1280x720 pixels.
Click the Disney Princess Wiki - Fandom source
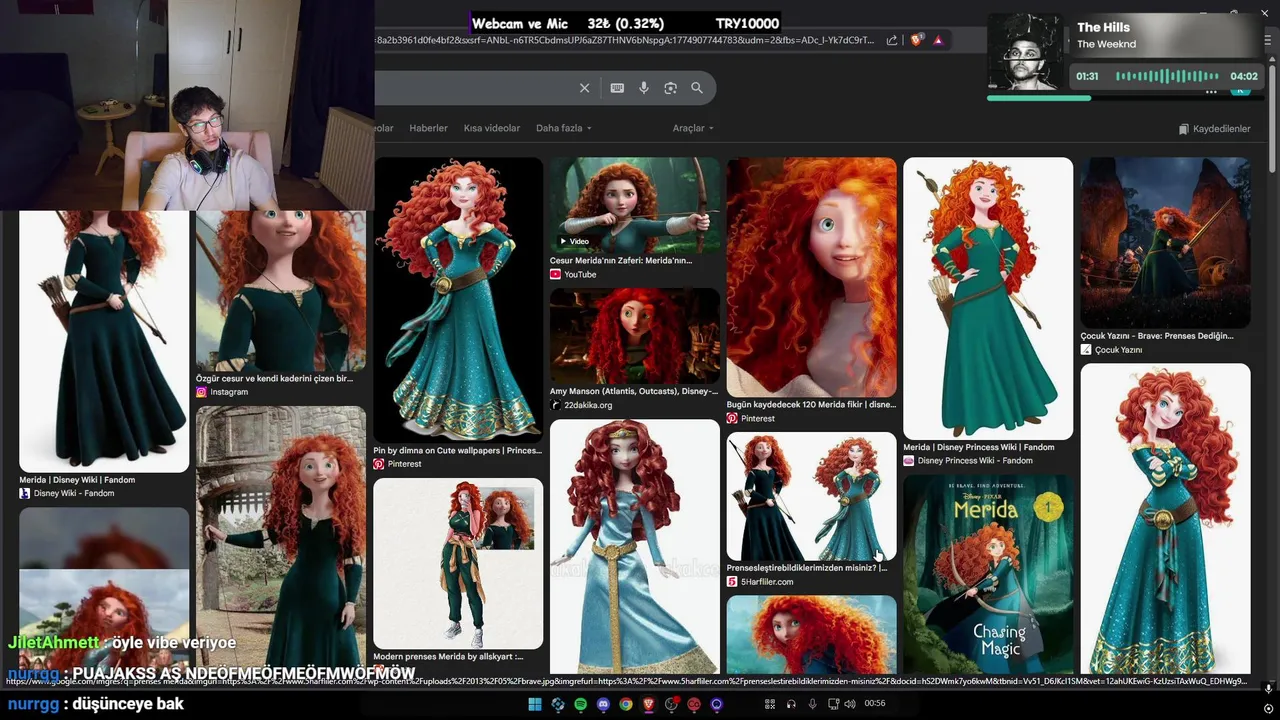975,461
